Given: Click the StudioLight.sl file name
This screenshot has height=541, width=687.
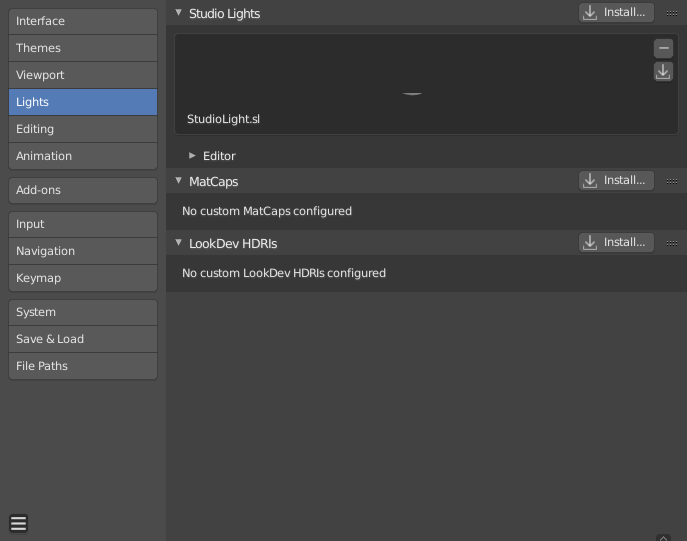Looking at the screenshot, I should click(x=223, y=119).
